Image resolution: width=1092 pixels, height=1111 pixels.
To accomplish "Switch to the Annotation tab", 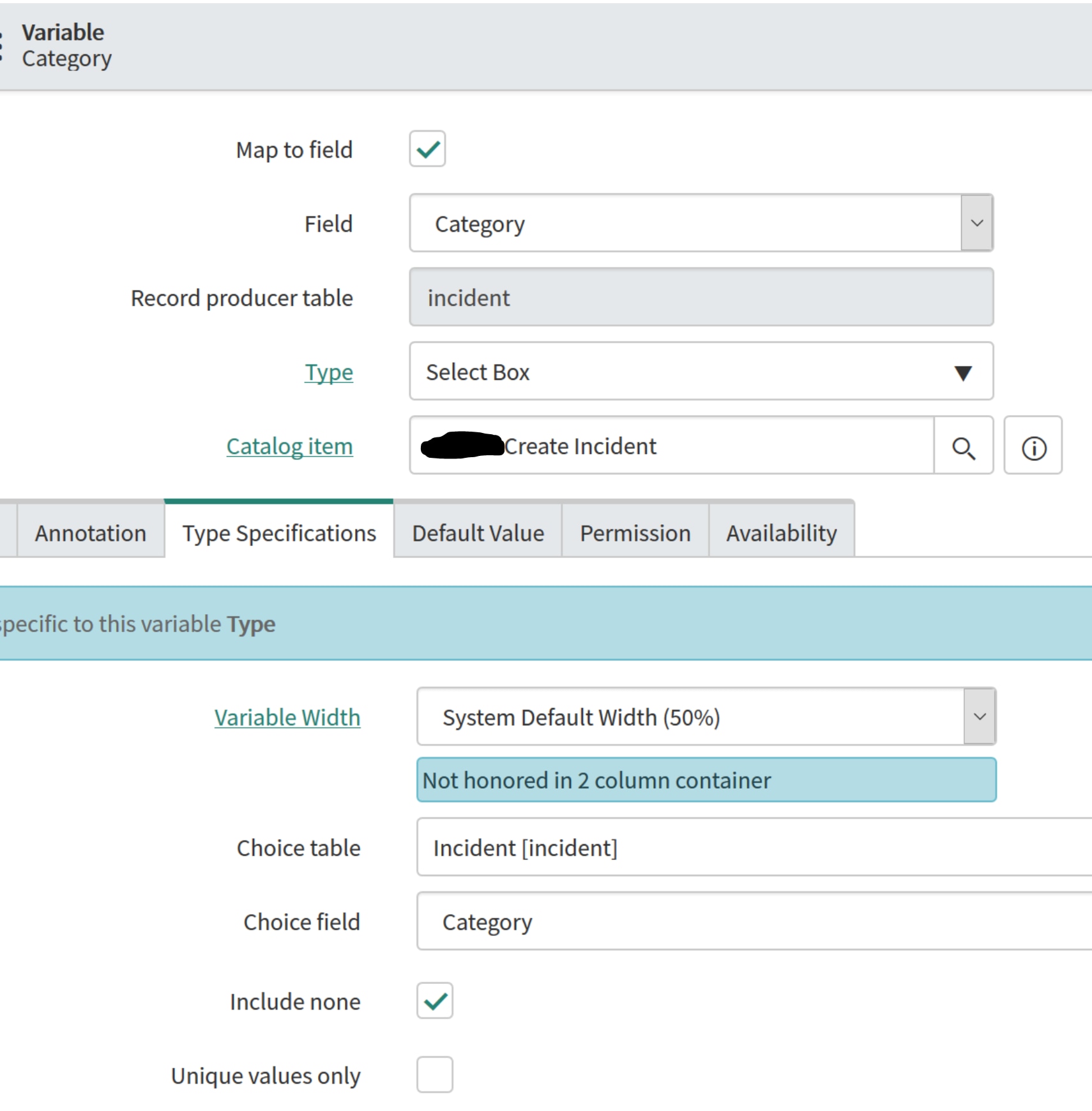I will (x=89, y=533).
